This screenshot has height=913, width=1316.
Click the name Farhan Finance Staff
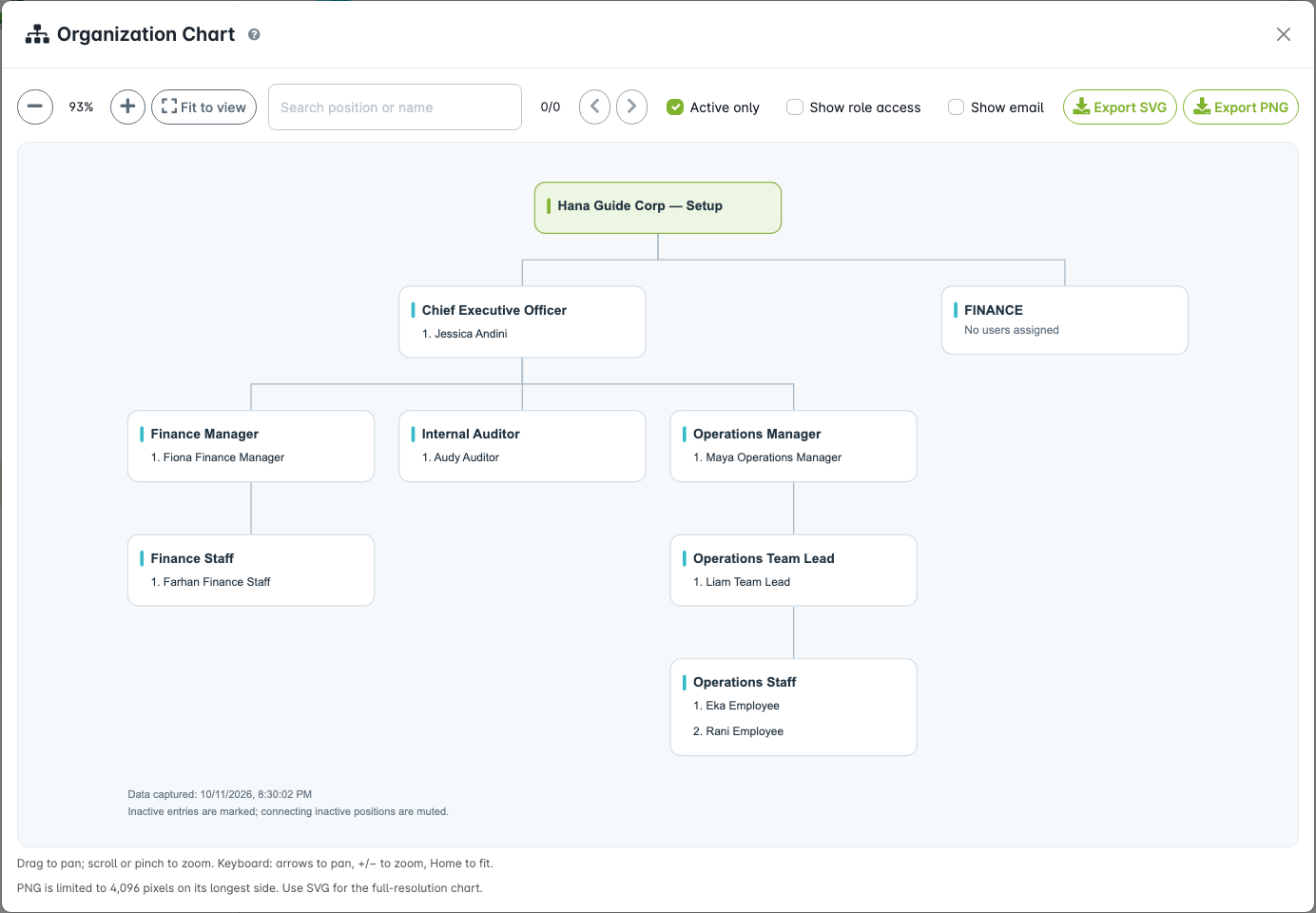(x=217, y=582)
